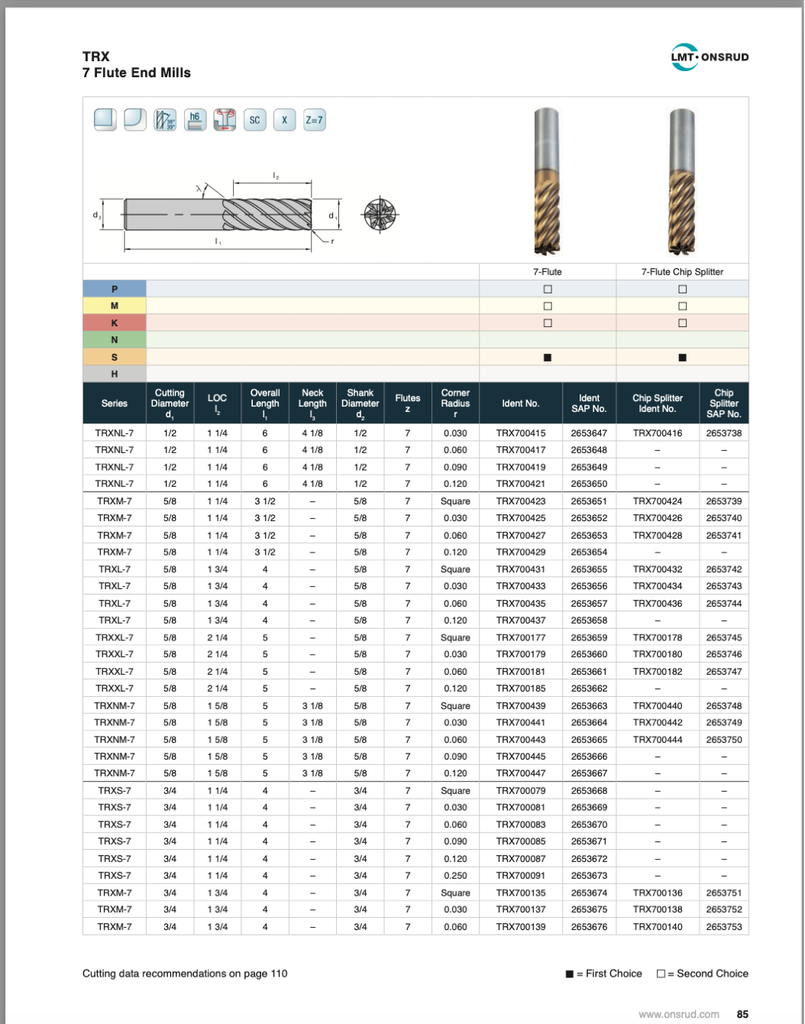Screen dimensions: 805x1024
Task: Click the yellow M material label
Action: [114, 306]
